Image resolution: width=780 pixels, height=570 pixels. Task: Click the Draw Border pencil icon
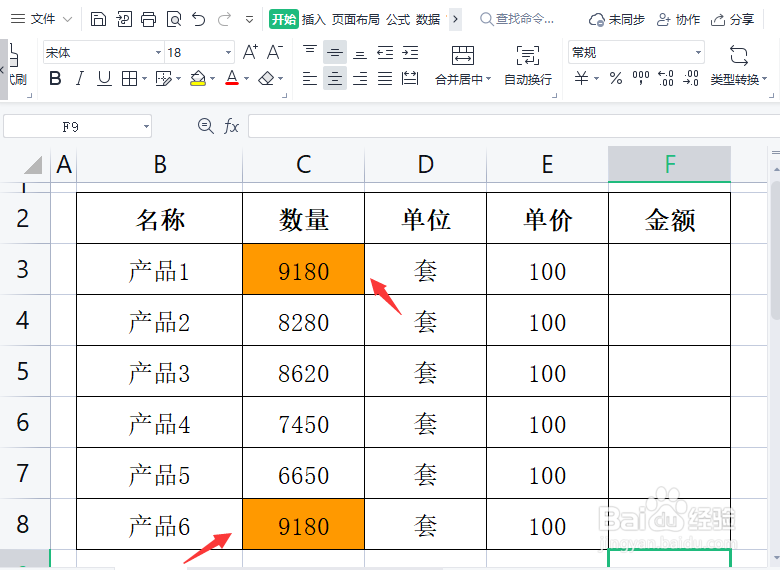163,79
